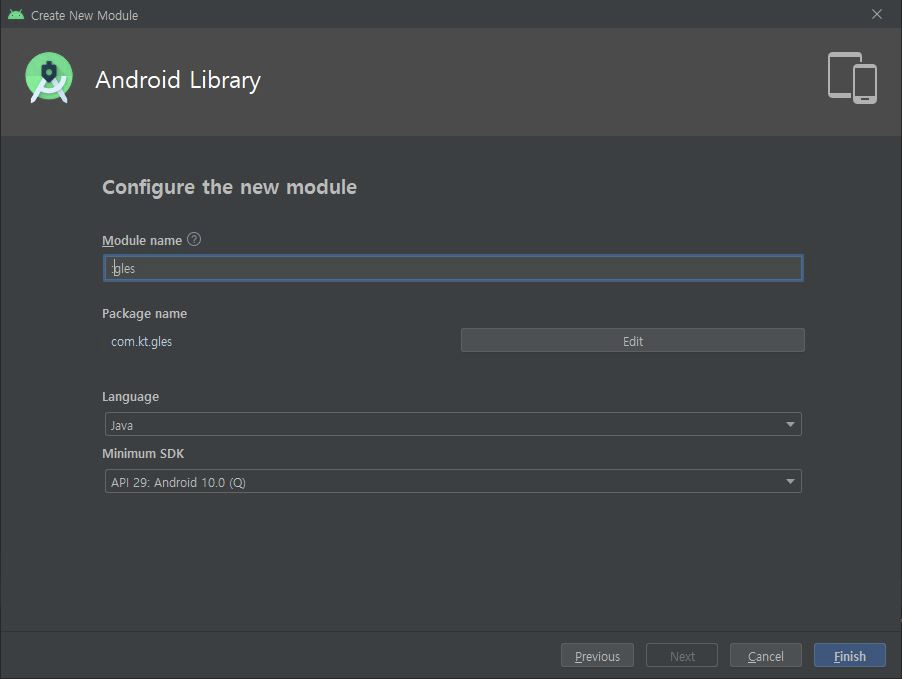Close the Create New Module dialog
The width and height of the screenshot is (902, 679).
(x=876, y=14)
